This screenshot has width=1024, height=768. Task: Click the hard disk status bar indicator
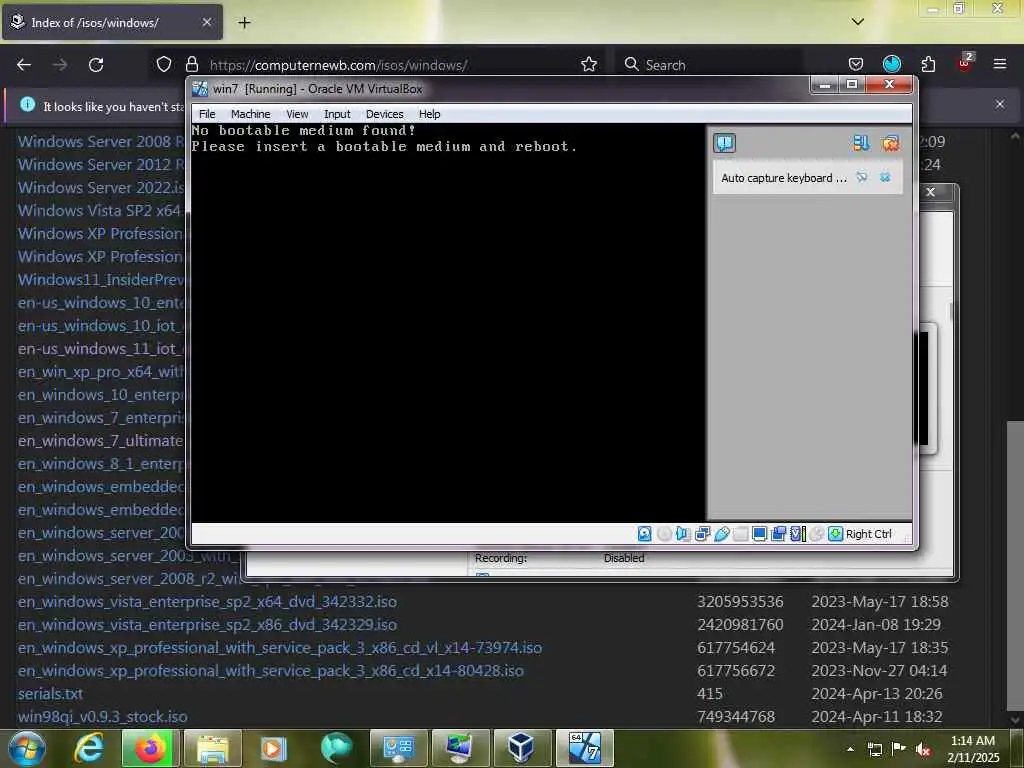[645, 534]
